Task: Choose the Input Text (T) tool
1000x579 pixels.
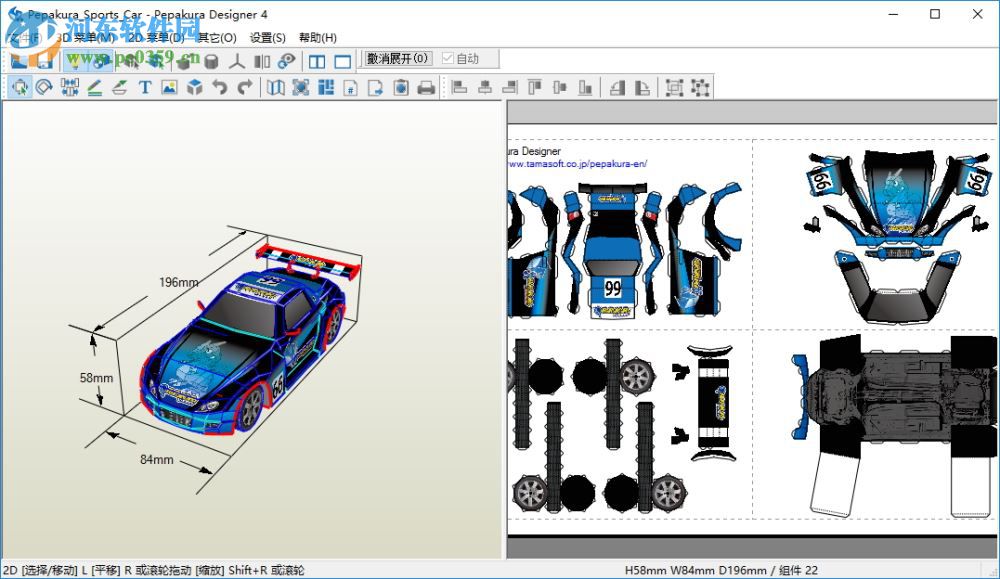Action: click(144, 88)
